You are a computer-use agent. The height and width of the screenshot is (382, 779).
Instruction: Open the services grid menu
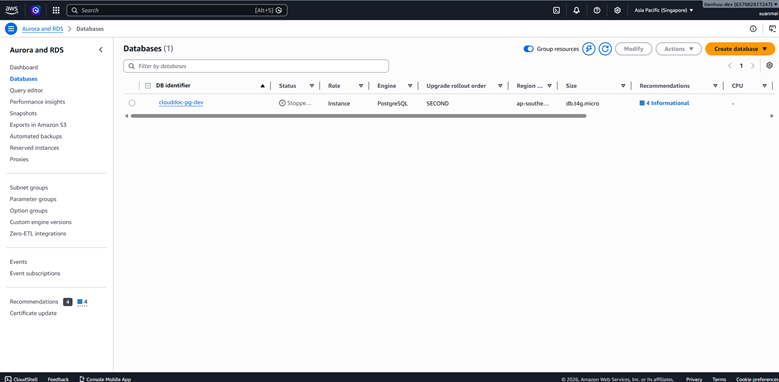point(56,10)
